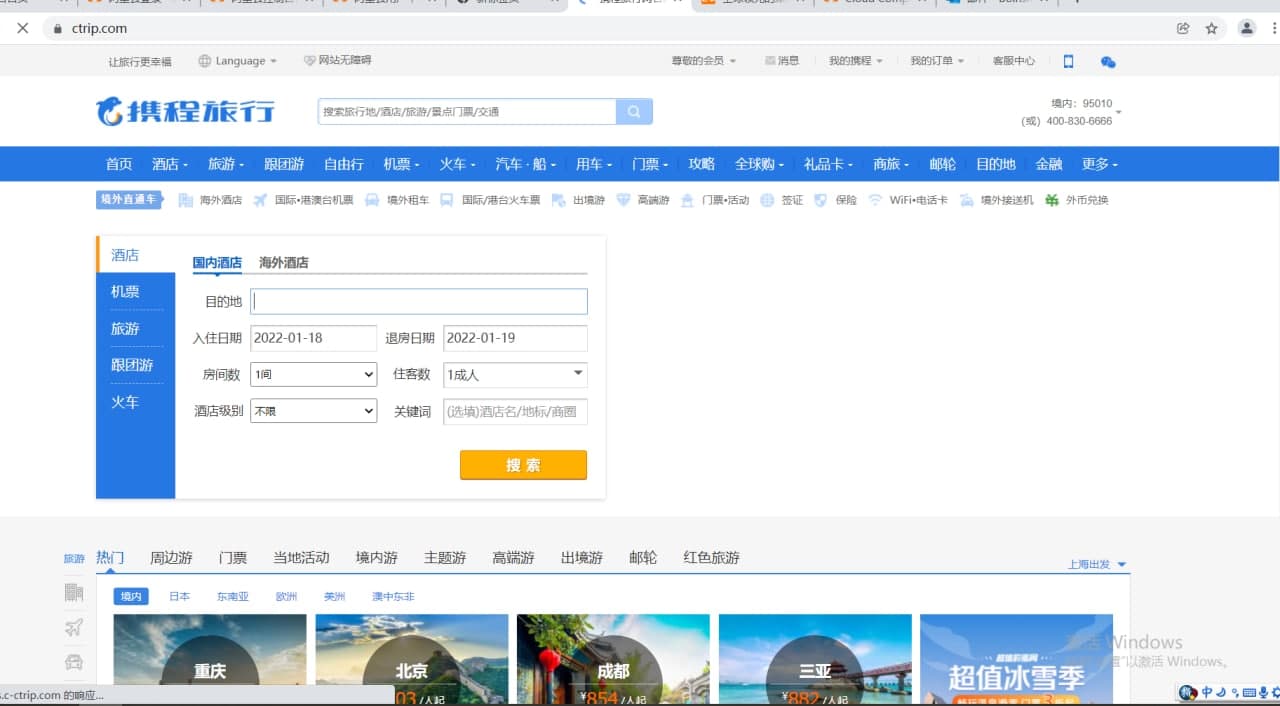Open 攻略 in main nav
This screenshot has width=1280, height=706.
702,164
